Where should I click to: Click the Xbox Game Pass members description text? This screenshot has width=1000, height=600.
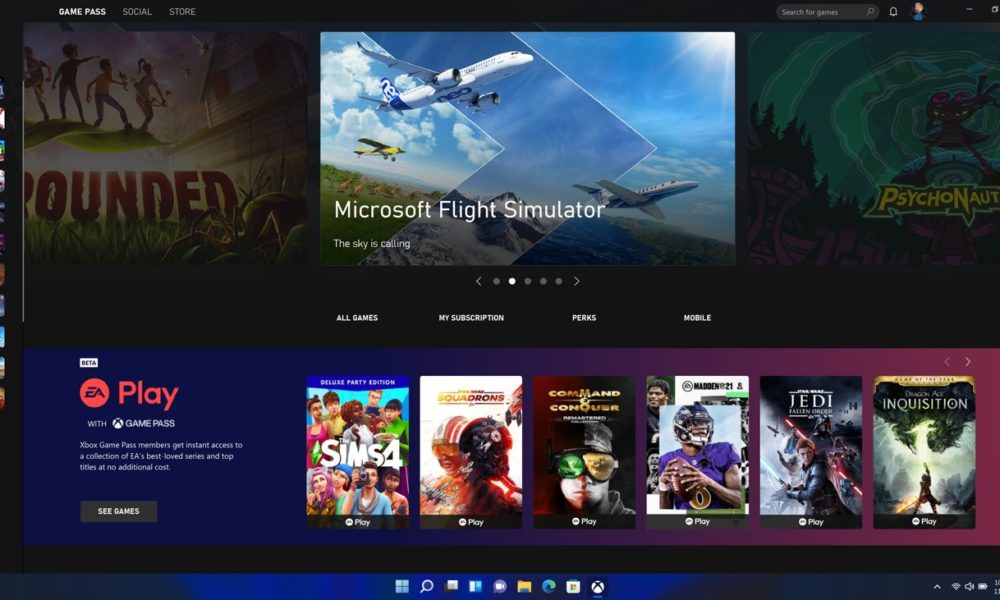(161, 456)
